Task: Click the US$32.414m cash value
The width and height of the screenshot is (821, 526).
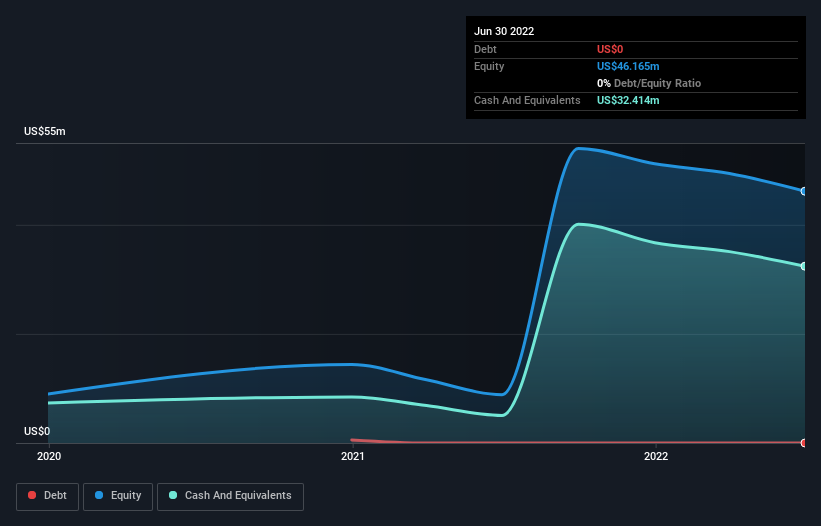Action: point(628,100)
